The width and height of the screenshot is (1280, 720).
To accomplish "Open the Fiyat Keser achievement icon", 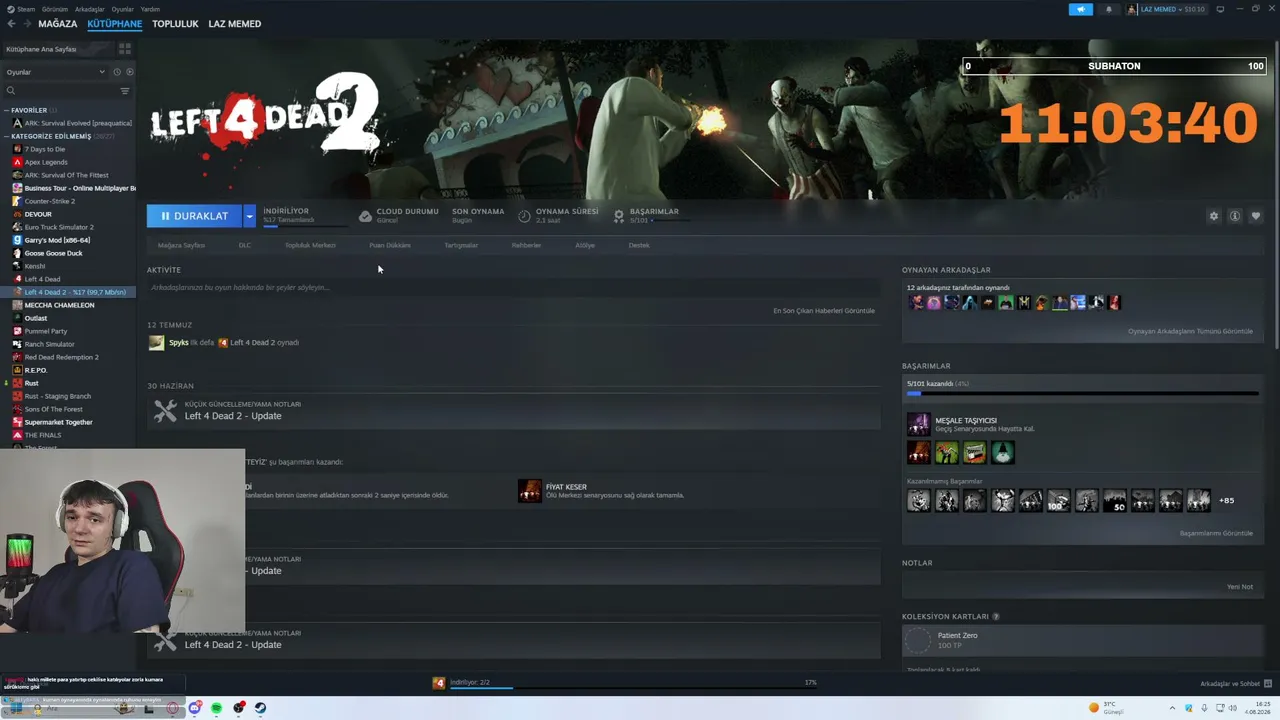I will (x=530, y=490).
